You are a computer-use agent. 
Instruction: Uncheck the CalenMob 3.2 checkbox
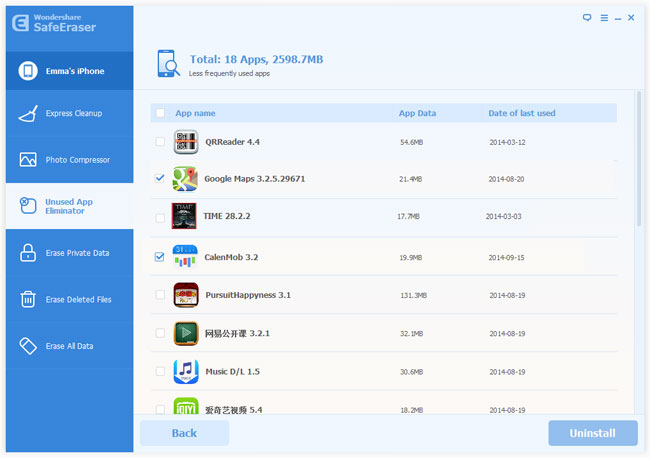coord(160,257)
